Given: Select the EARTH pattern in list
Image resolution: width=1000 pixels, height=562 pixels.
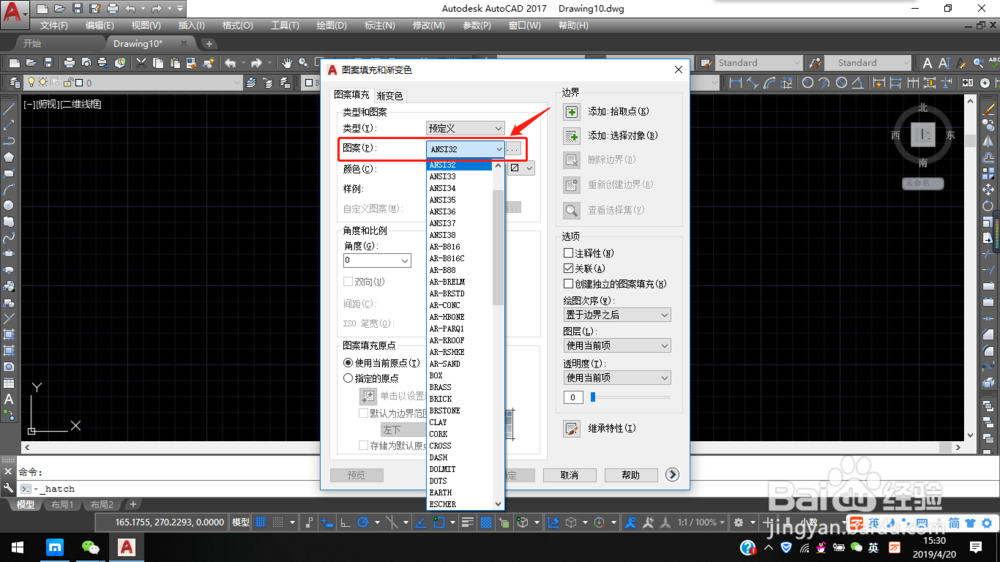Looking at the screenshot, I should [459, 493].
